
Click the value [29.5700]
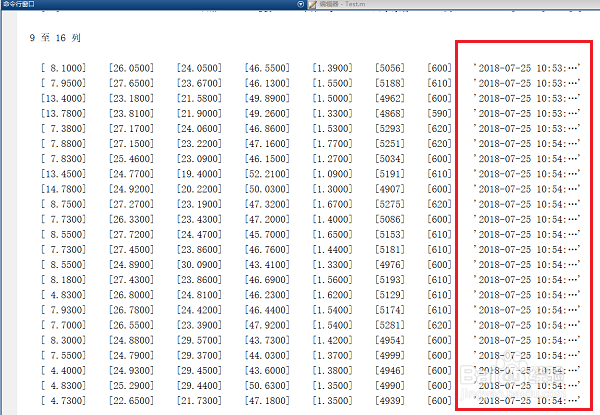tap(199, 340)
